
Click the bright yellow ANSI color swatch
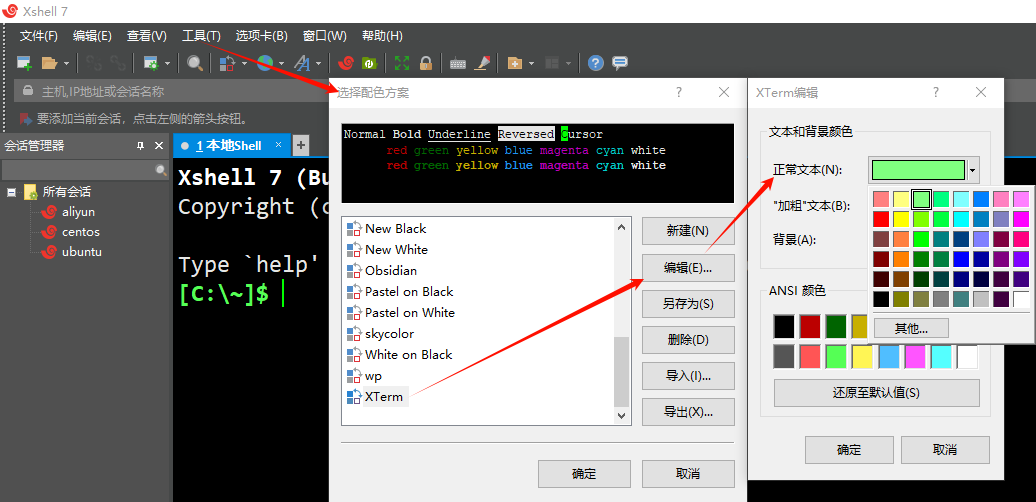click(x=862, y=357)
